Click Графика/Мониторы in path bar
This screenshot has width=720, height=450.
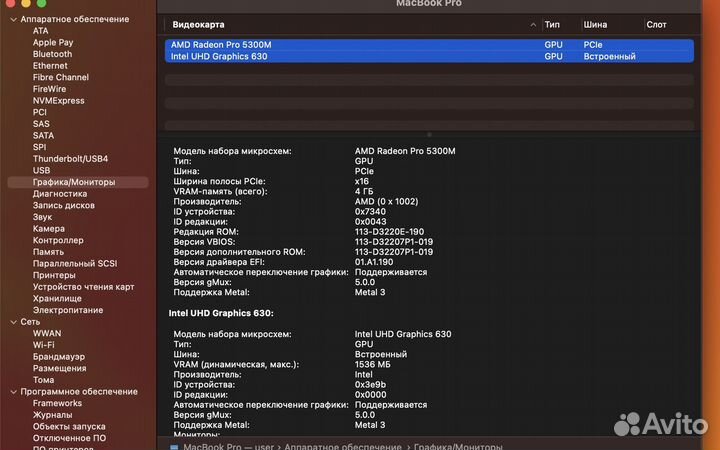[x=458, y=446]
